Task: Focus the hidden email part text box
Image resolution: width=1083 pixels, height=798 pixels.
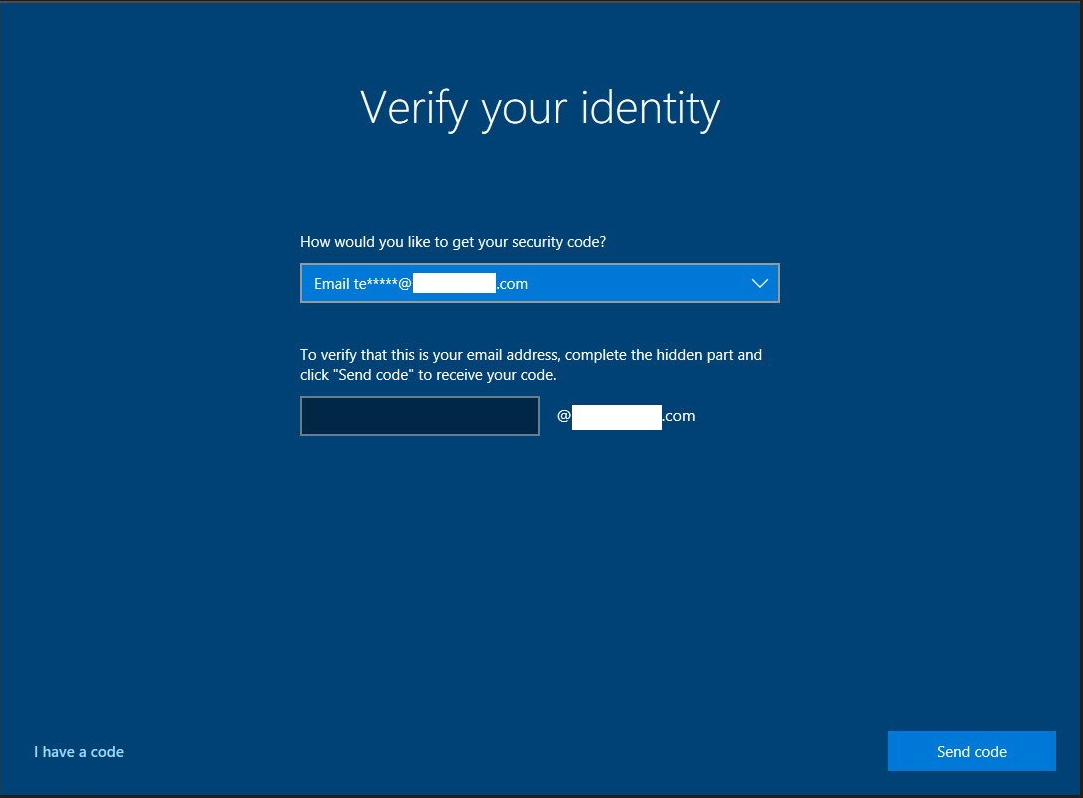Action: (419, 416)
